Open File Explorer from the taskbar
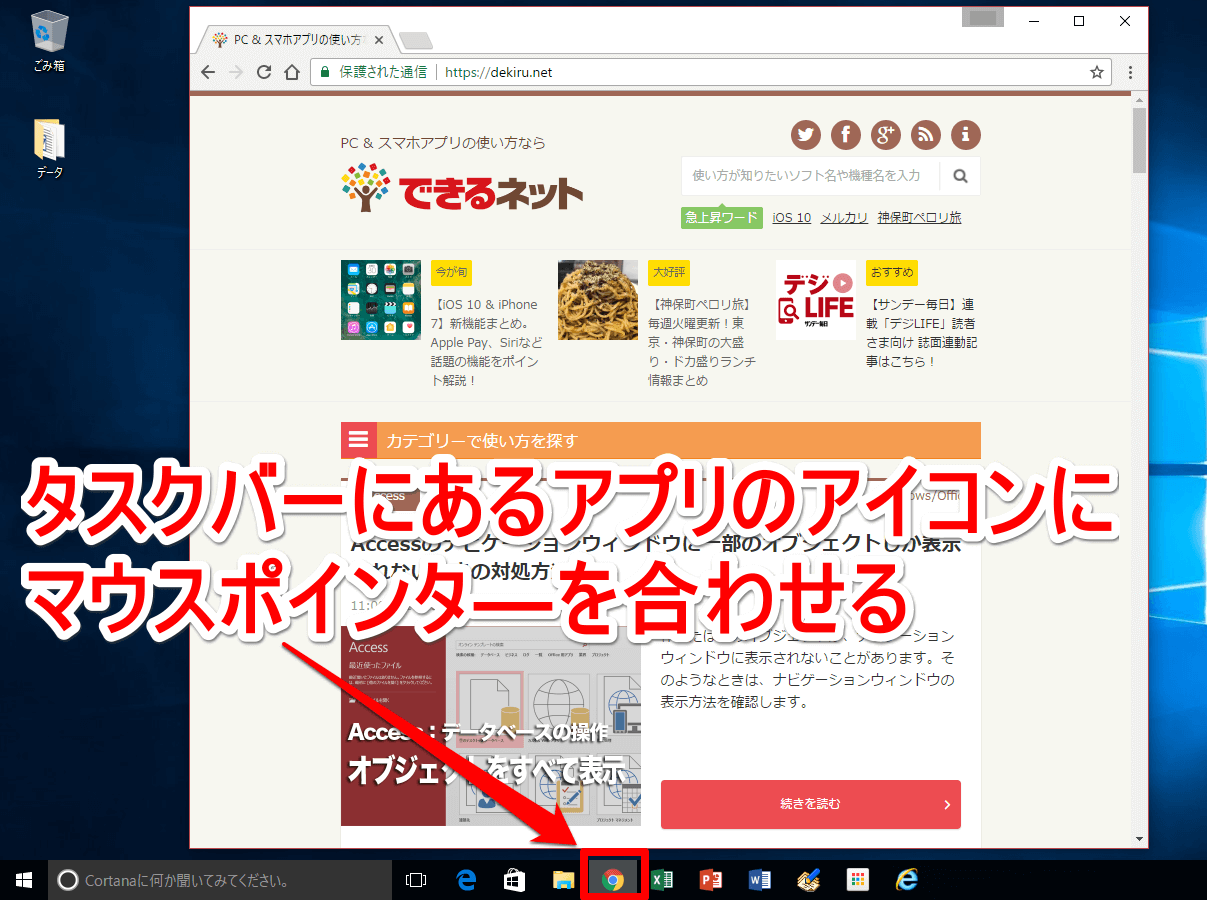This screenshot has height=900, width=1207. pos(563,880)
